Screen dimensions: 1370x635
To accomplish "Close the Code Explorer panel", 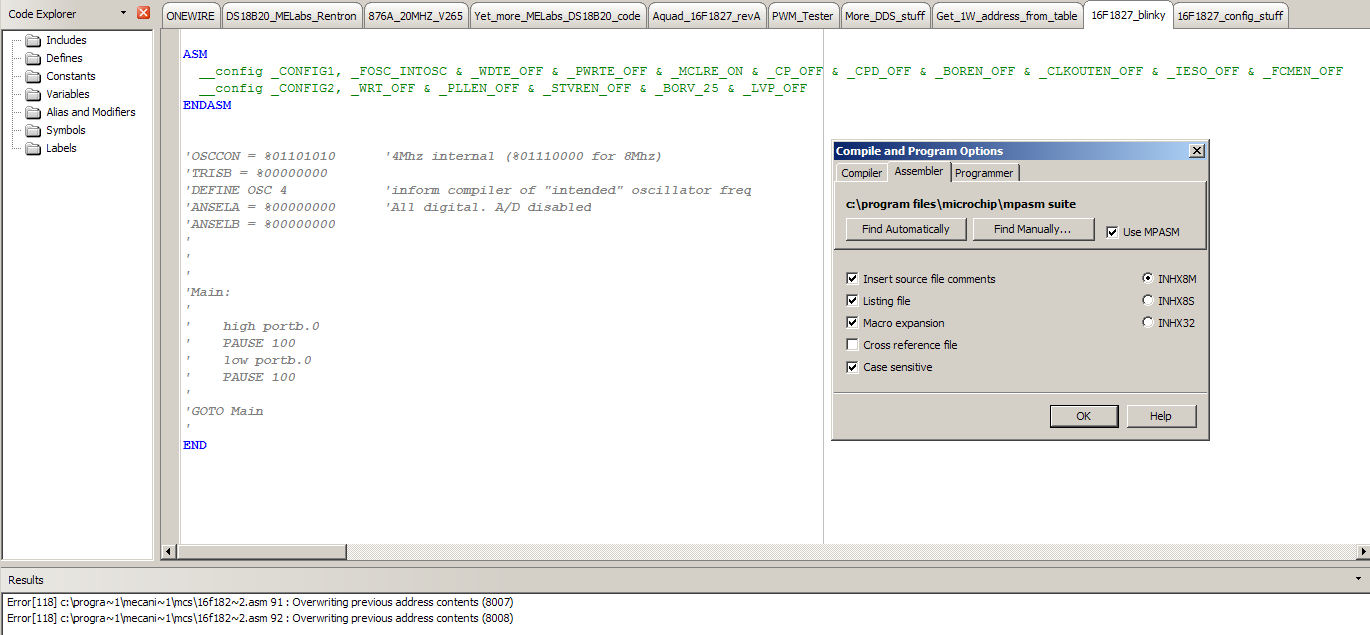I will point(143,13).
